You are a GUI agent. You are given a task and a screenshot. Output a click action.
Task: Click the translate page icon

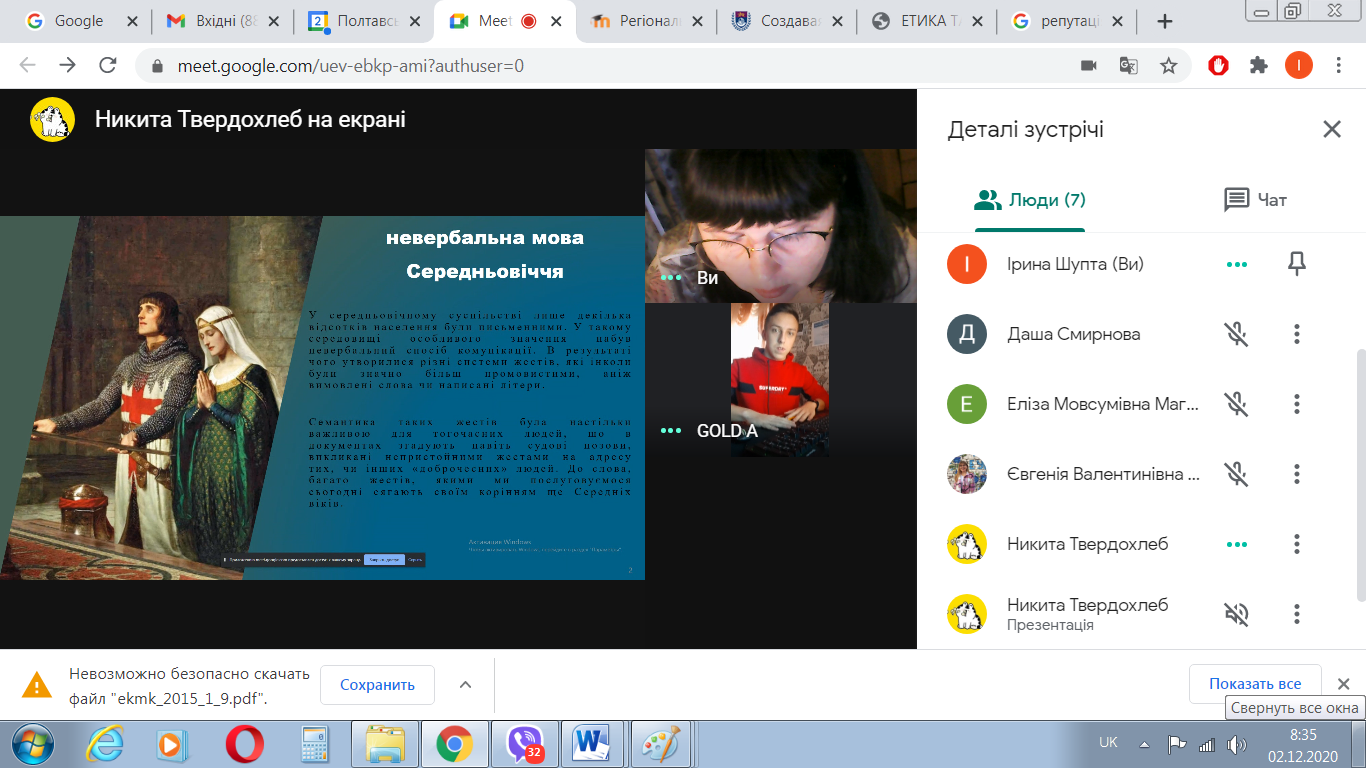tap(1129, 65)
